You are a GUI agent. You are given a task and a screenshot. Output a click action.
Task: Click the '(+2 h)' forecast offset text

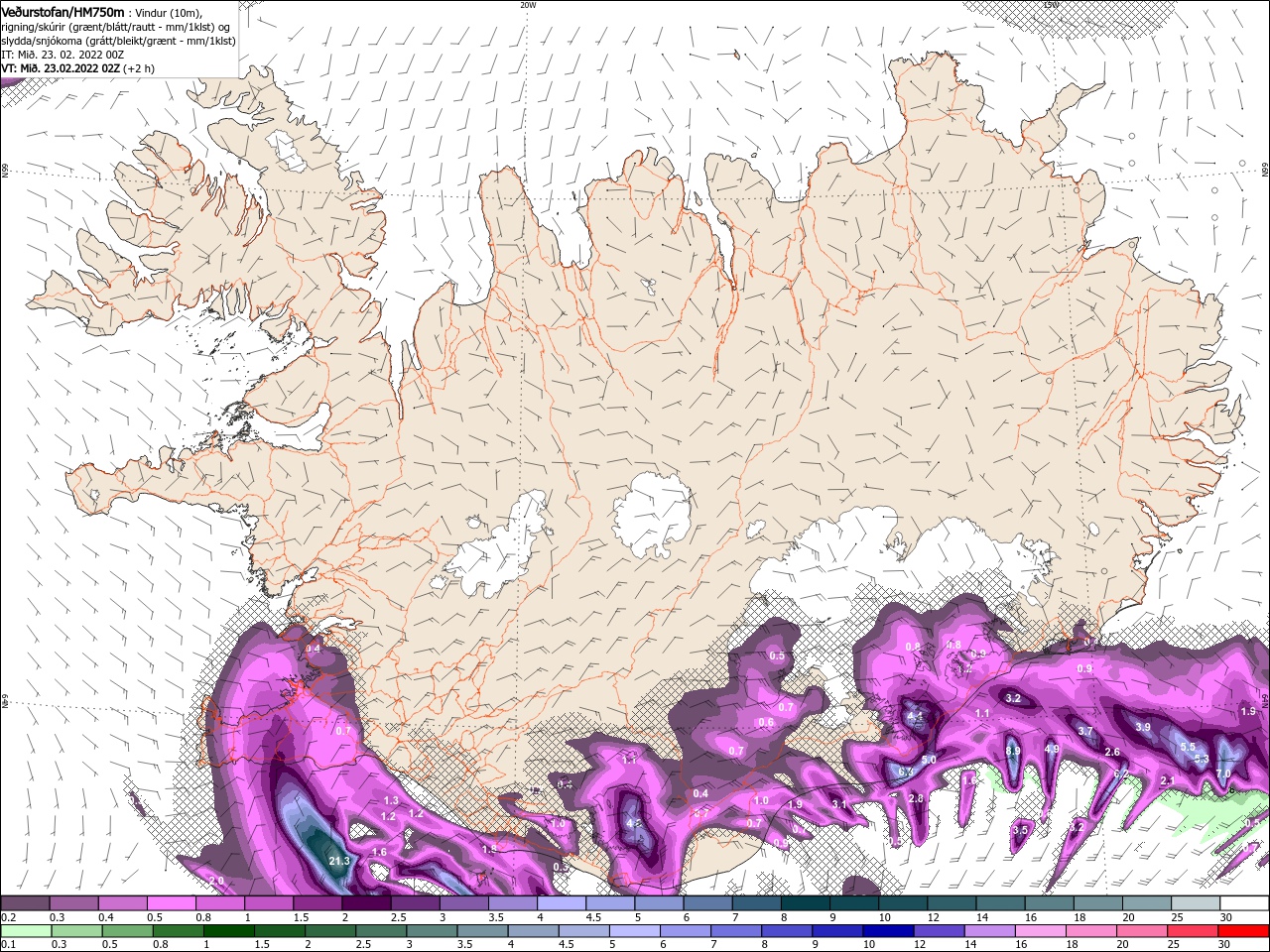pyautogui.click(x=139, y=68)
